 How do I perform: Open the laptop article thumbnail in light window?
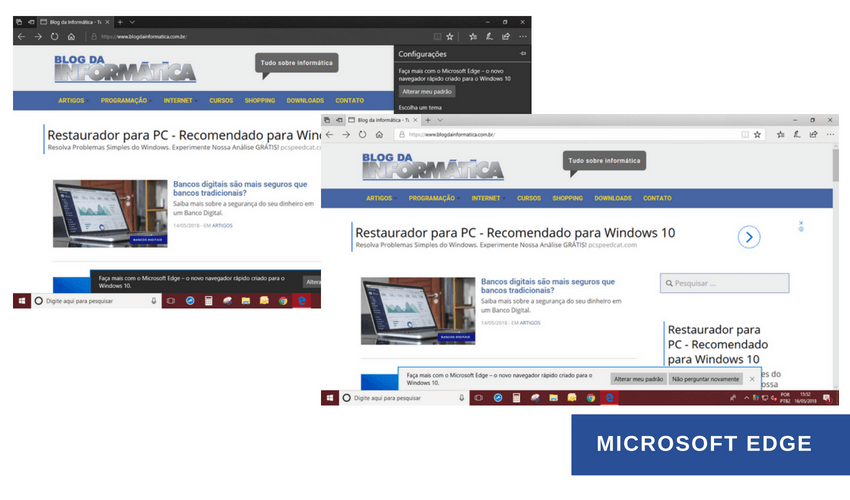click(x=418, y=311)
